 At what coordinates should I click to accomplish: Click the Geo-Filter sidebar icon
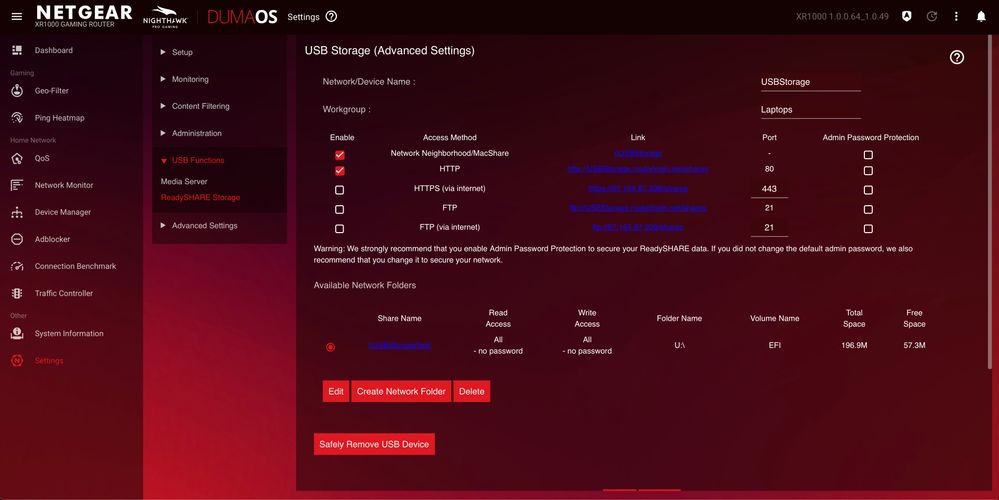pos(17,91)
